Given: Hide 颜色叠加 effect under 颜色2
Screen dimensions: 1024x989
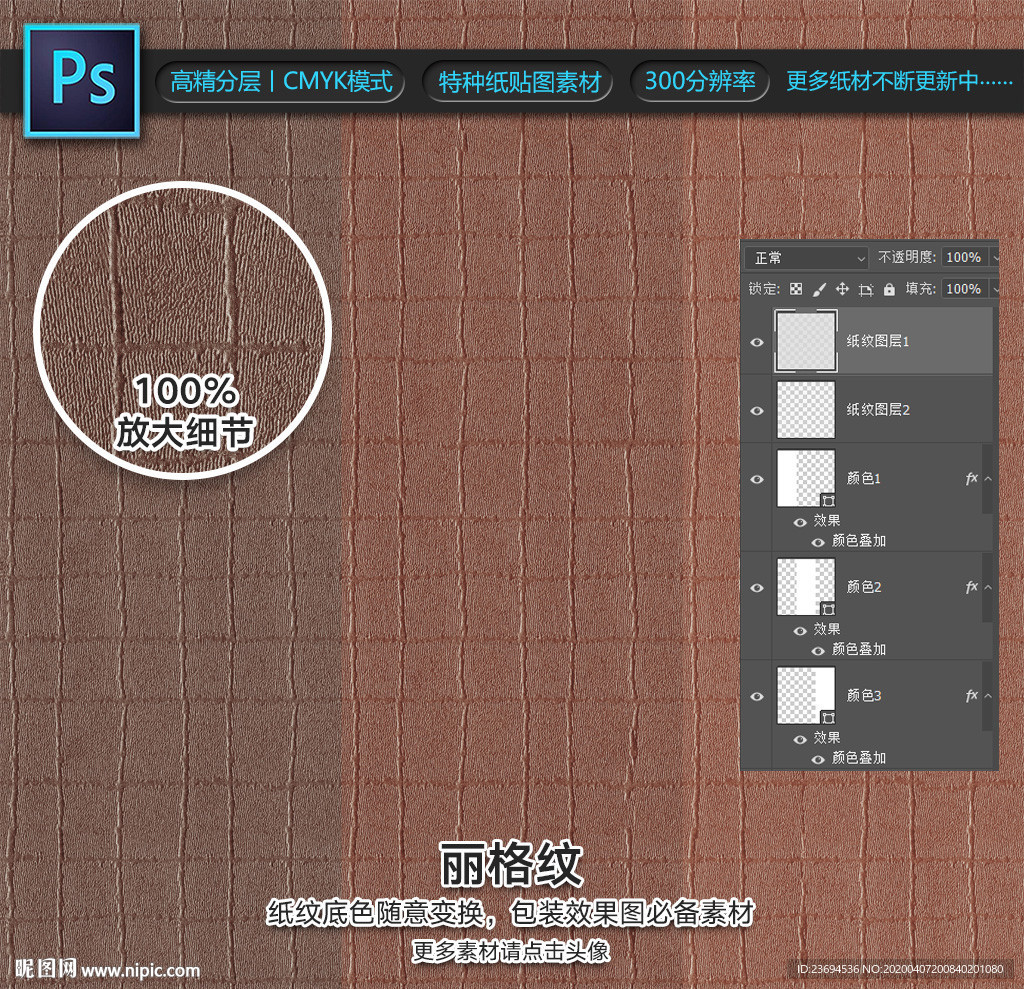Looking at the screenshot, I should pos(818,651).
